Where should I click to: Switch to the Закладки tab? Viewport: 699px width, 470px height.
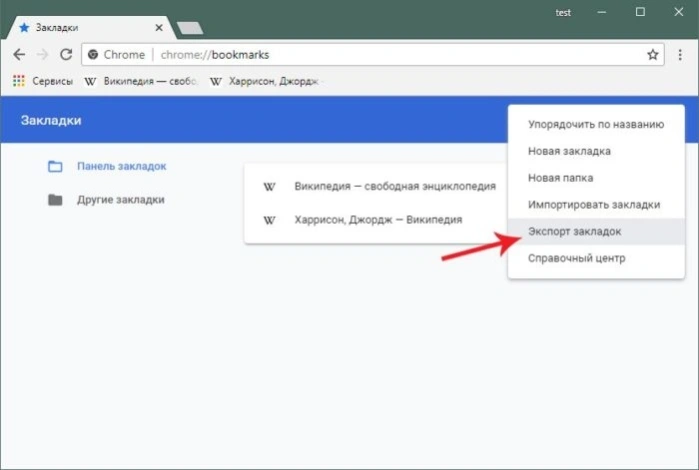[91, 28]
